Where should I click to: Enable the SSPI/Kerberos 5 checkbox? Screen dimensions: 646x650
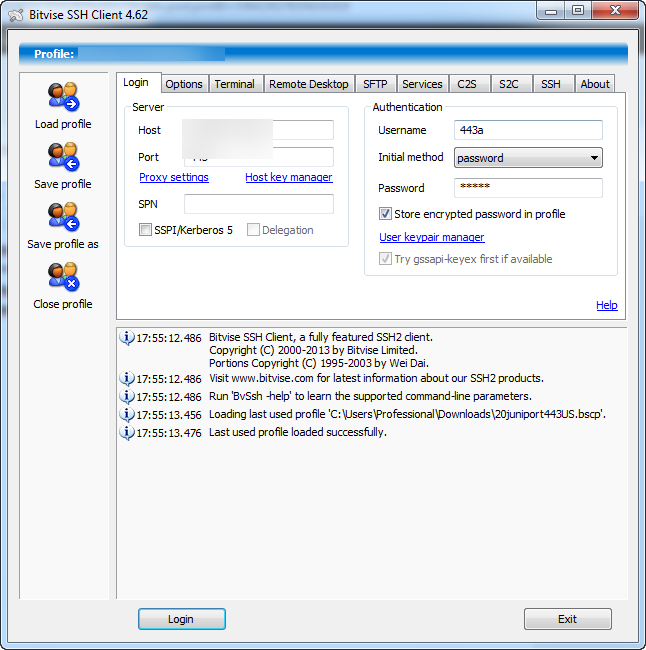pyautogui.click(x=145, y=230)
